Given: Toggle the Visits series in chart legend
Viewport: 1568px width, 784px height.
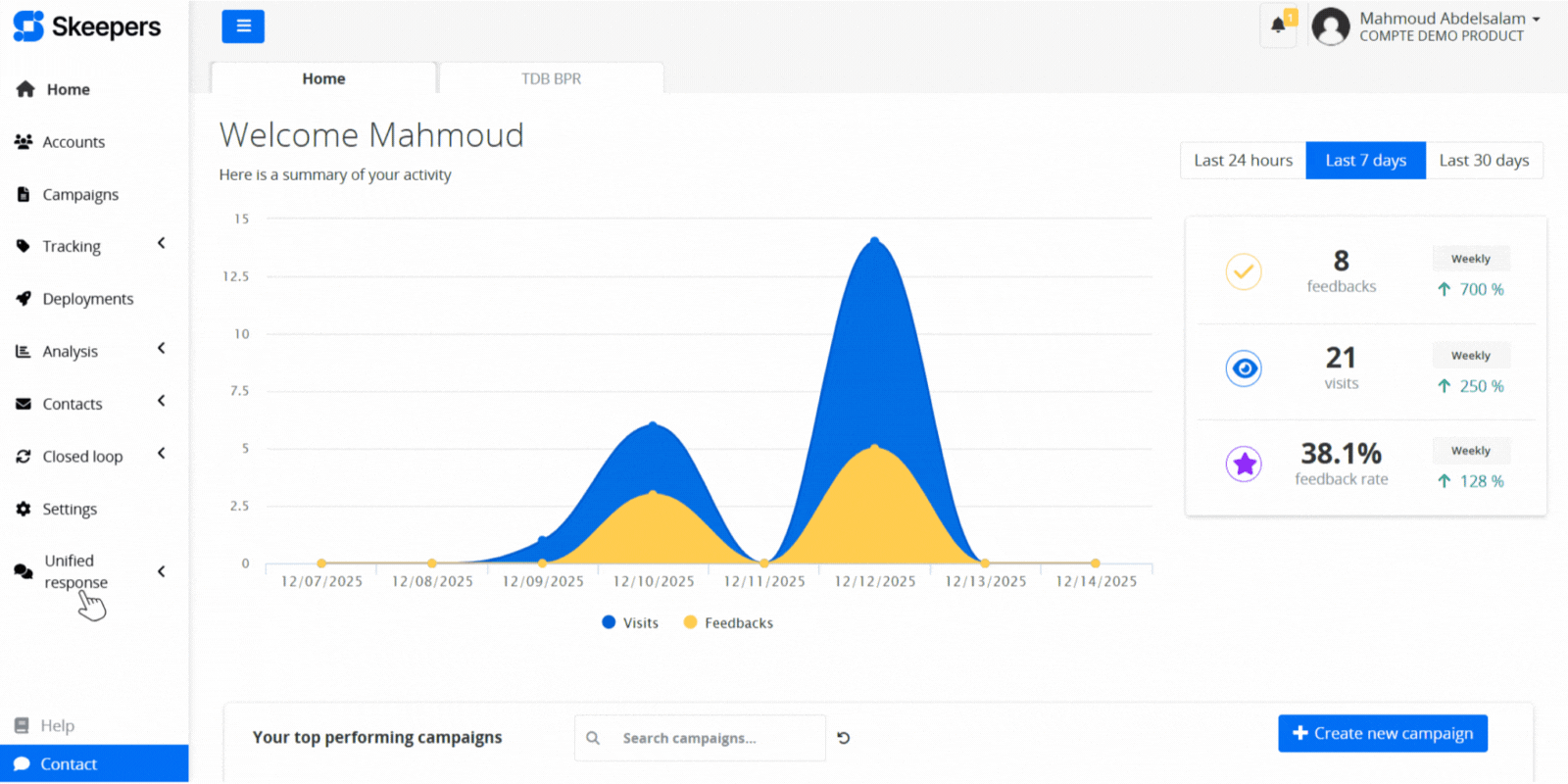Looking at the screenshot, I should point(630,623).
